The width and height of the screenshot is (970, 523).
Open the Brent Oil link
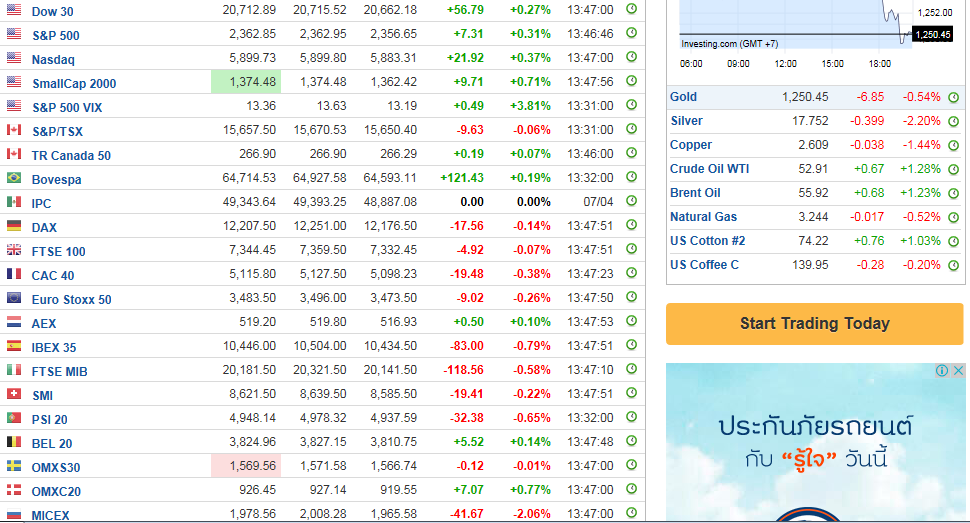coord(695,193)
